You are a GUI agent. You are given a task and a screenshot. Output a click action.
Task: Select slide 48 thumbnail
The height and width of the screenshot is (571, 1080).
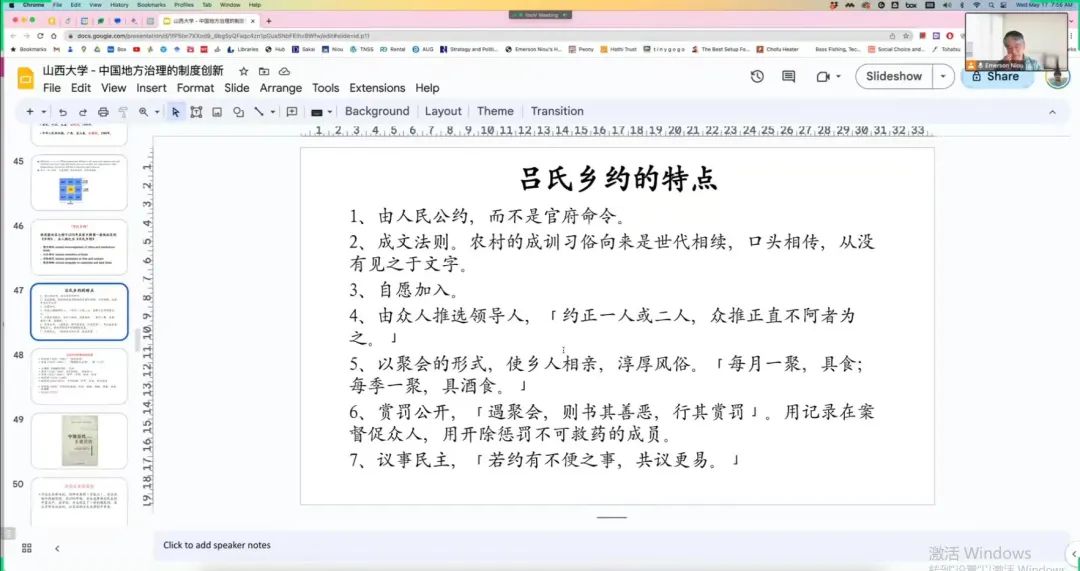click(x=79, y=377)
